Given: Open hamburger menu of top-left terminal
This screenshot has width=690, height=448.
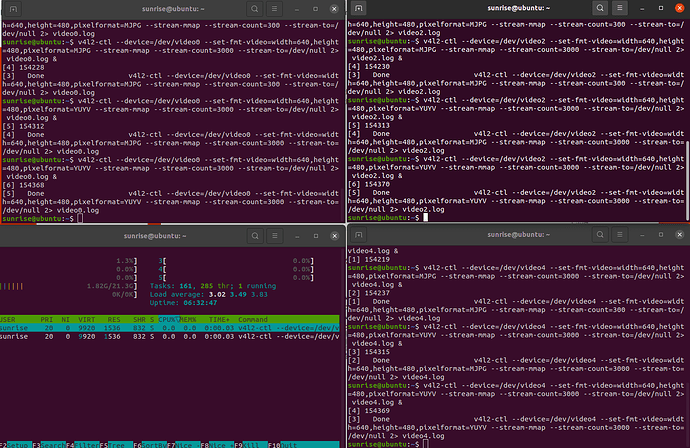Looking at the screenshot, I should [x=274, y=9].
